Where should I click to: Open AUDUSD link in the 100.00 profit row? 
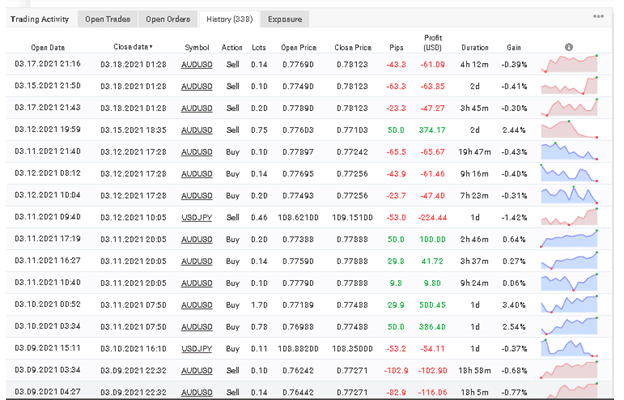[x=197, y=240]
